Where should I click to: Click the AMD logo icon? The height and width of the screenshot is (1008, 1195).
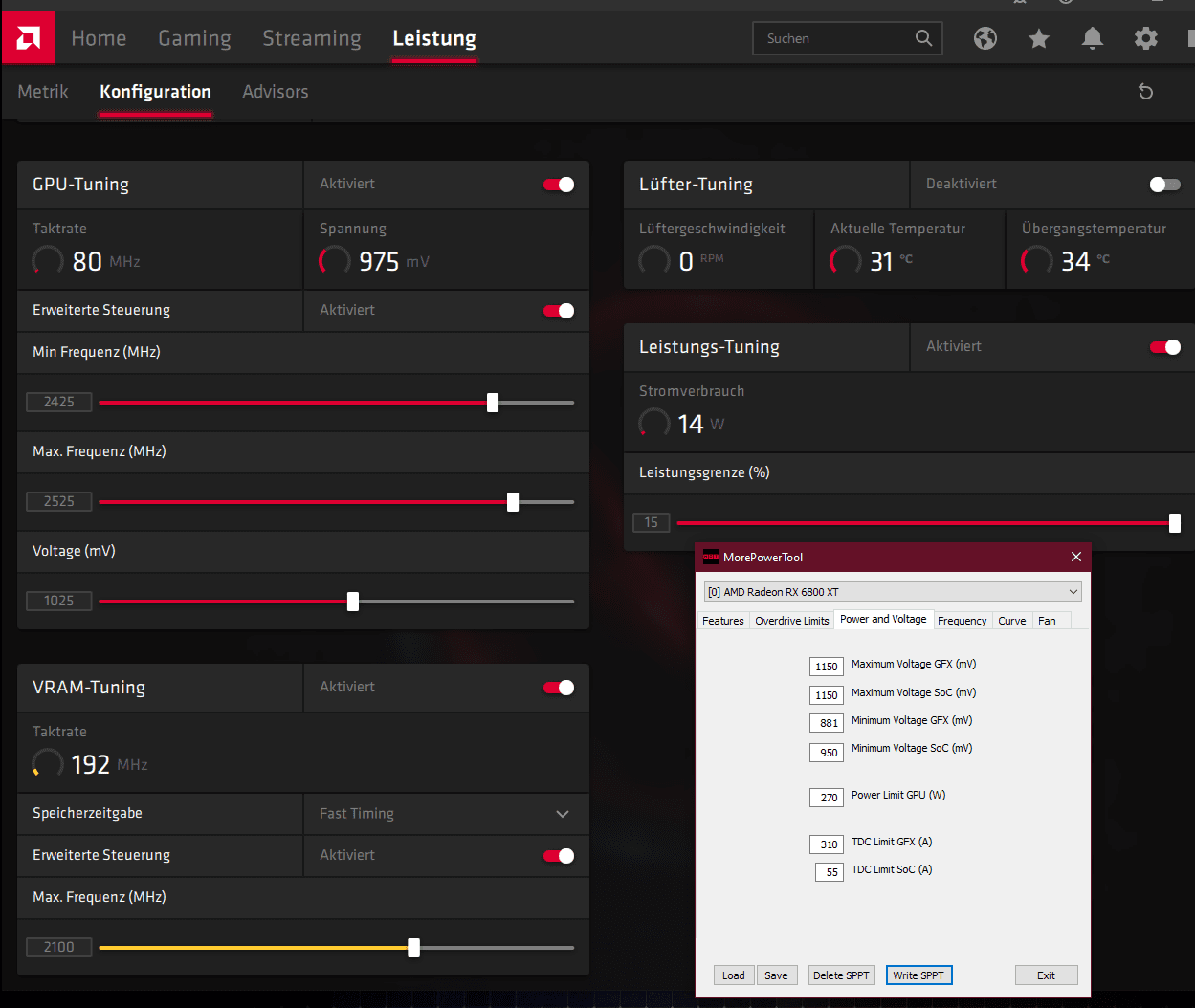[29, 38]
